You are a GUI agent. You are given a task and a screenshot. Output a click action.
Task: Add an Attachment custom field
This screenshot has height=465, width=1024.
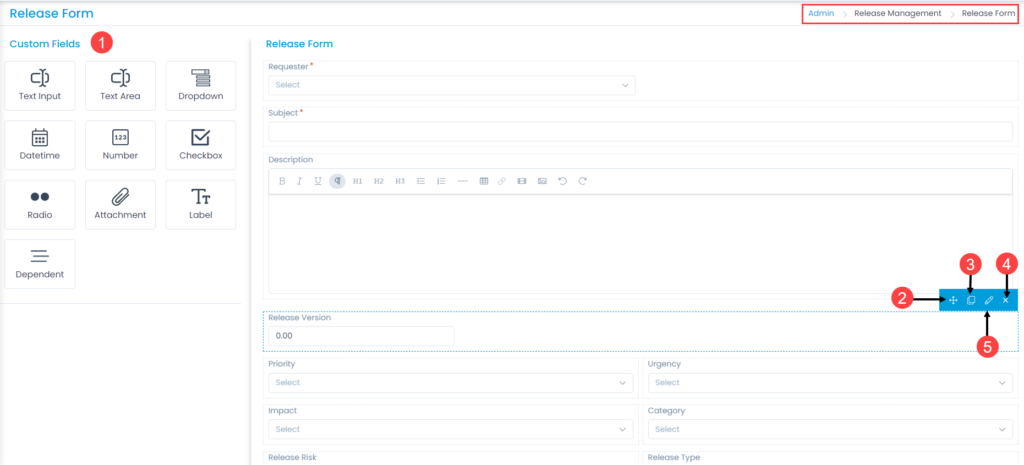click(x=120, y=204)
